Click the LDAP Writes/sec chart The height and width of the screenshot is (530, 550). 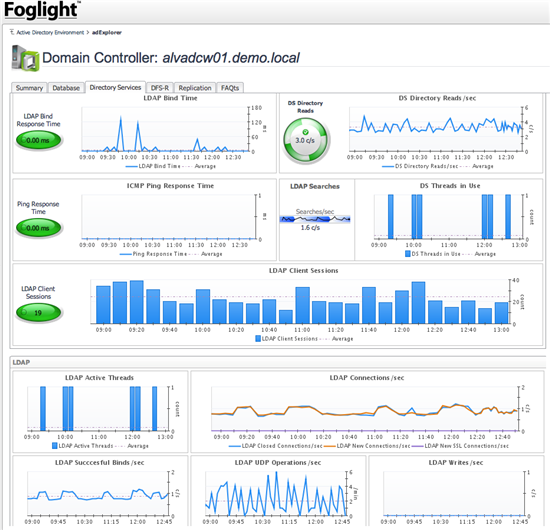[x=454, y=494]
